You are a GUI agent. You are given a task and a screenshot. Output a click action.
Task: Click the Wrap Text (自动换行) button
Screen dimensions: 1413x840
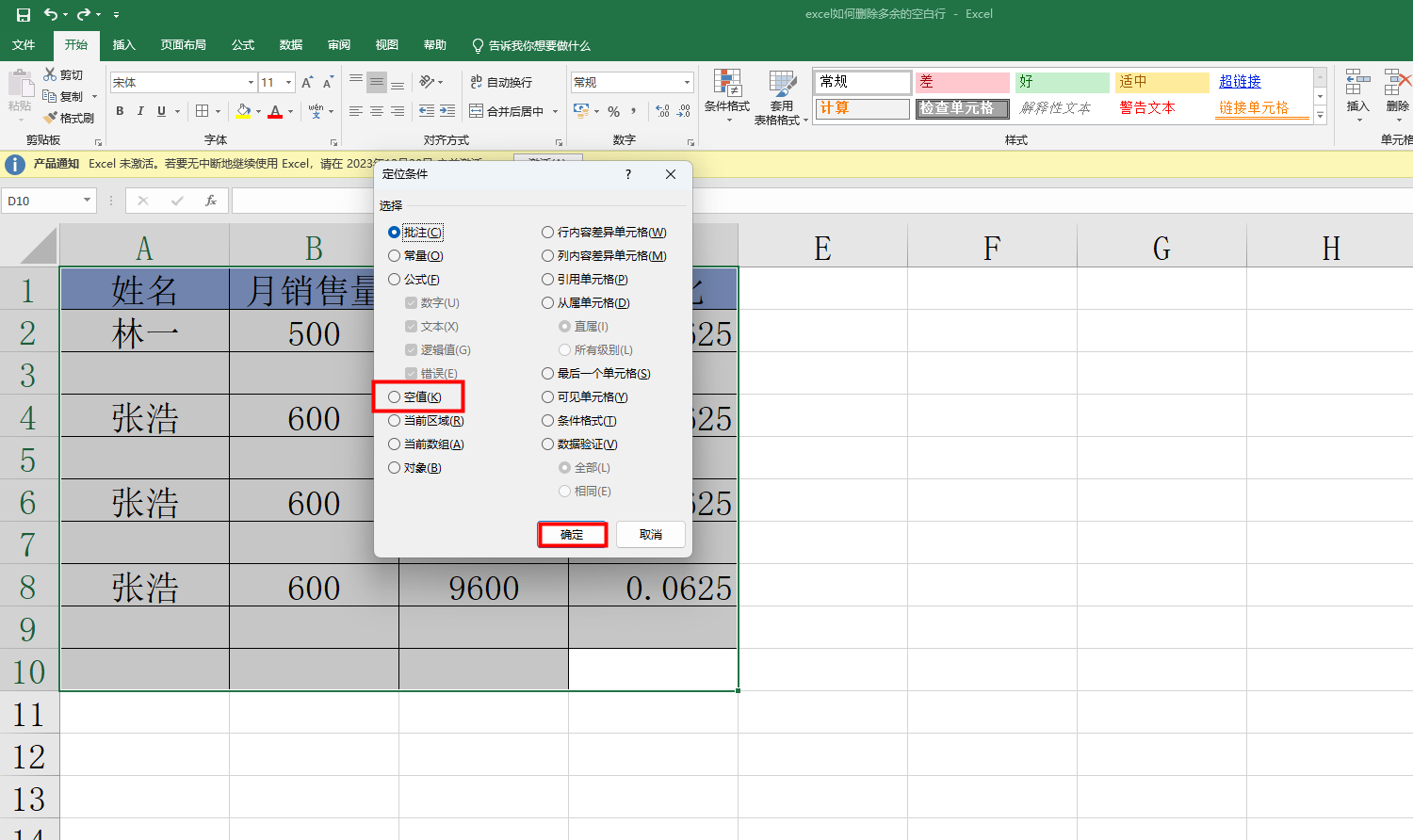click(501, 82)
